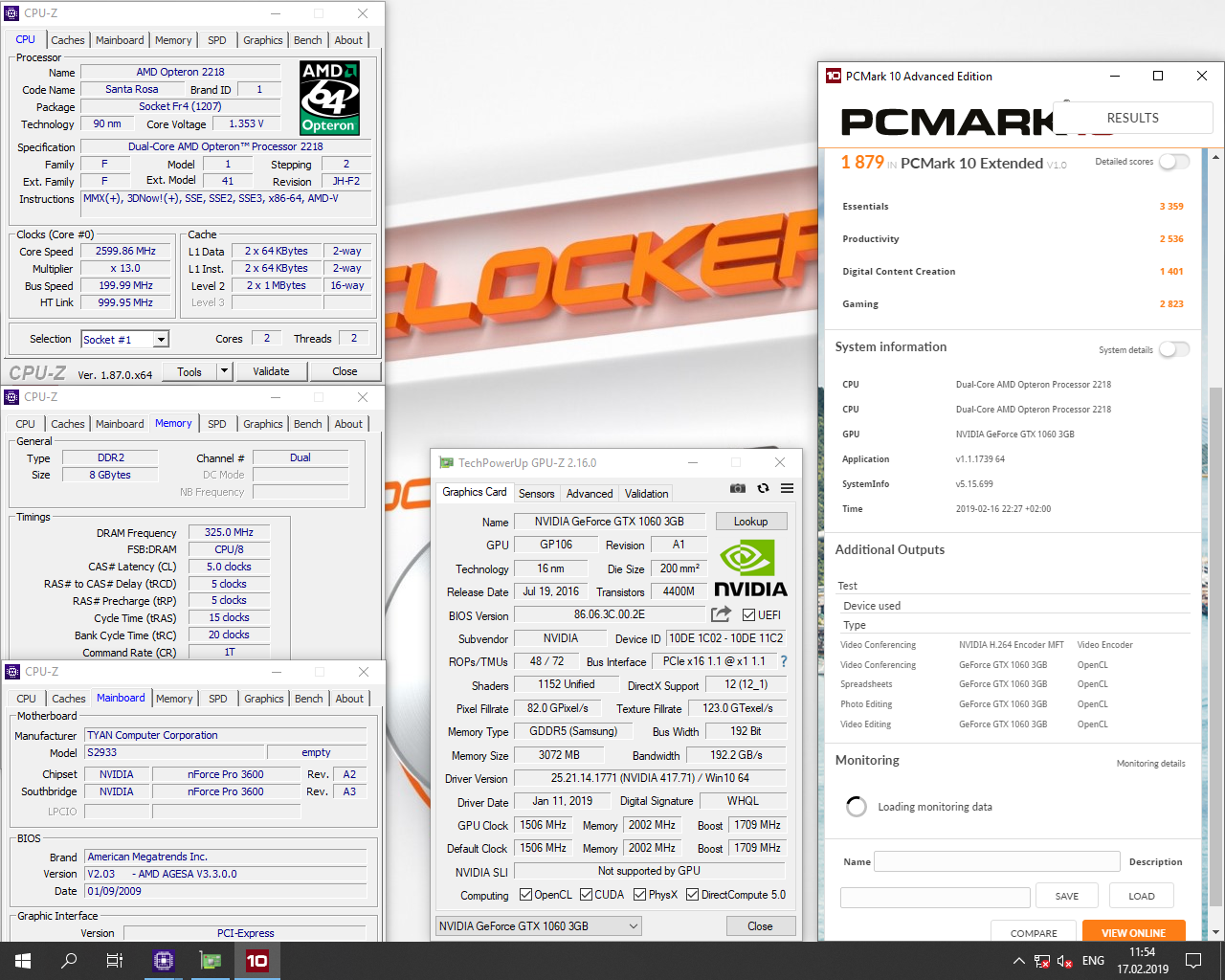Click the muted volume tray icon
Viewport: 1225px width, 980px height.
tap(1065, 961)
